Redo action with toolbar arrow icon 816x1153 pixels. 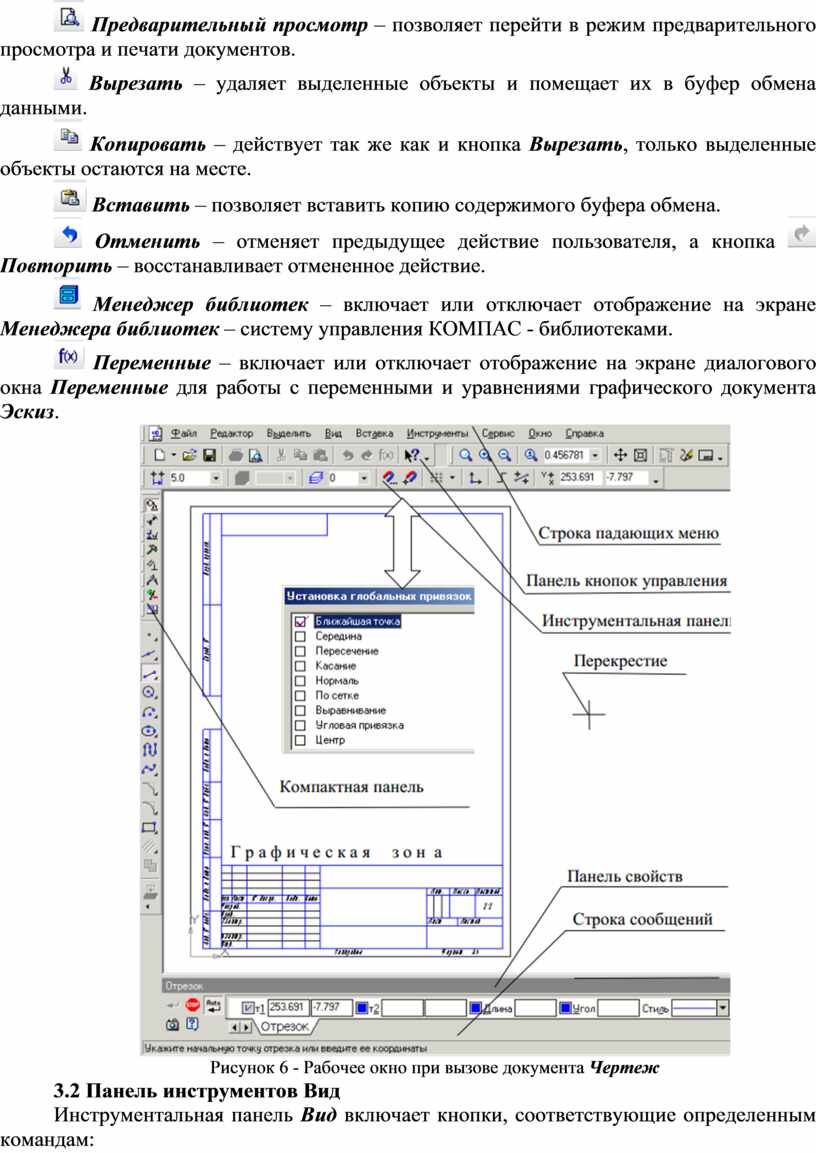pos(366,456)
